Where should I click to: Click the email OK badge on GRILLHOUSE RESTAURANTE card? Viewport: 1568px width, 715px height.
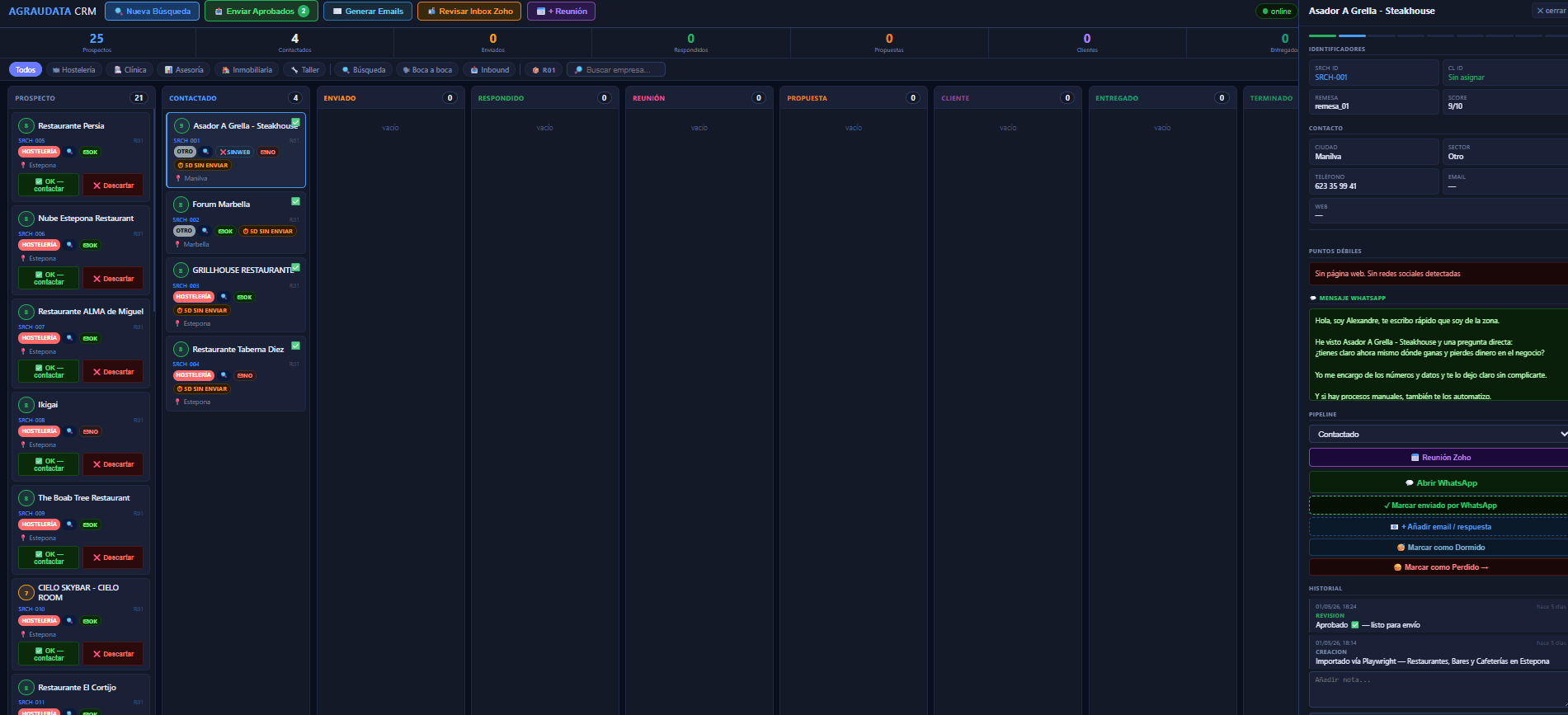245,297
